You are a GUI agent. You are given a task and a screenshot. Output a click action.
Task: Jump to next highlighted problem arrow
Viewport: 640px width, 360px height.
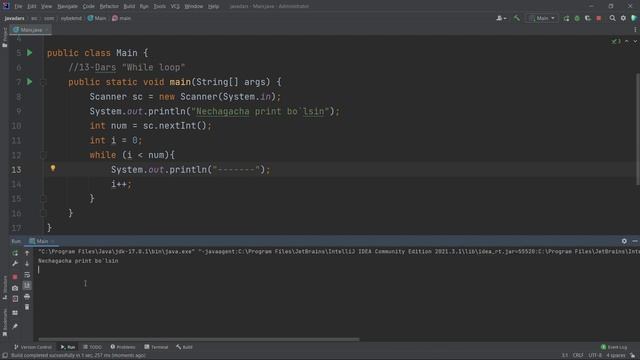pos(635,41)
